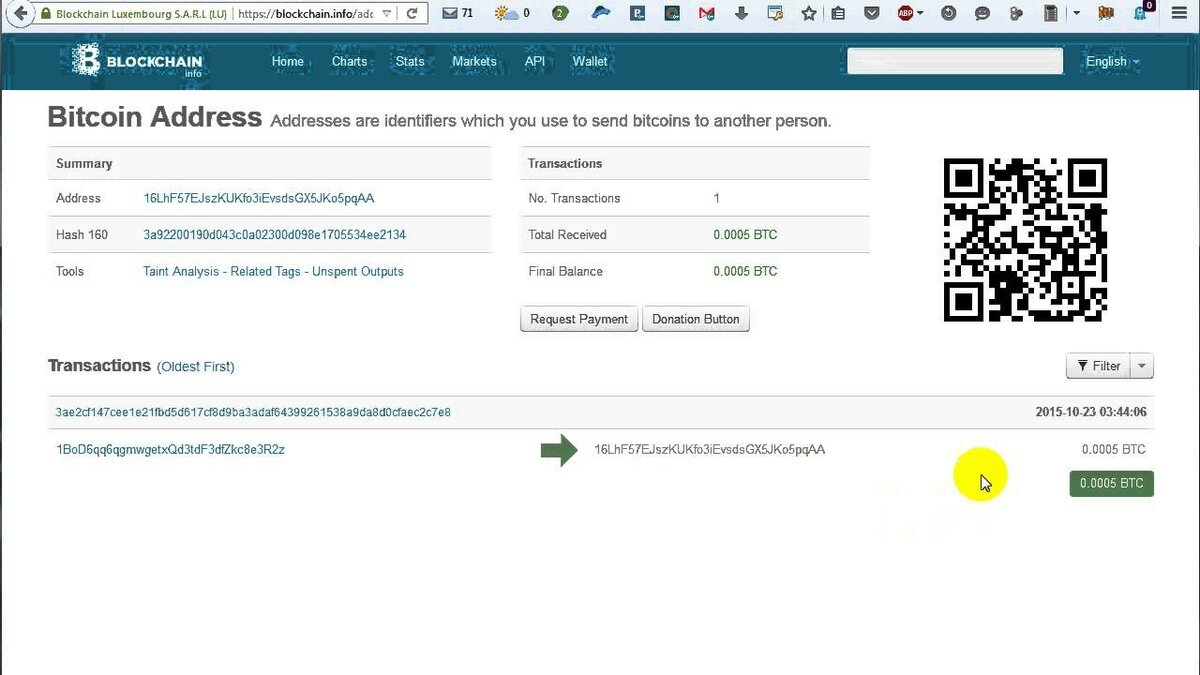Click the dark square circle toolbar icon
Screen dimensions: 1200x675
(673, 14)
